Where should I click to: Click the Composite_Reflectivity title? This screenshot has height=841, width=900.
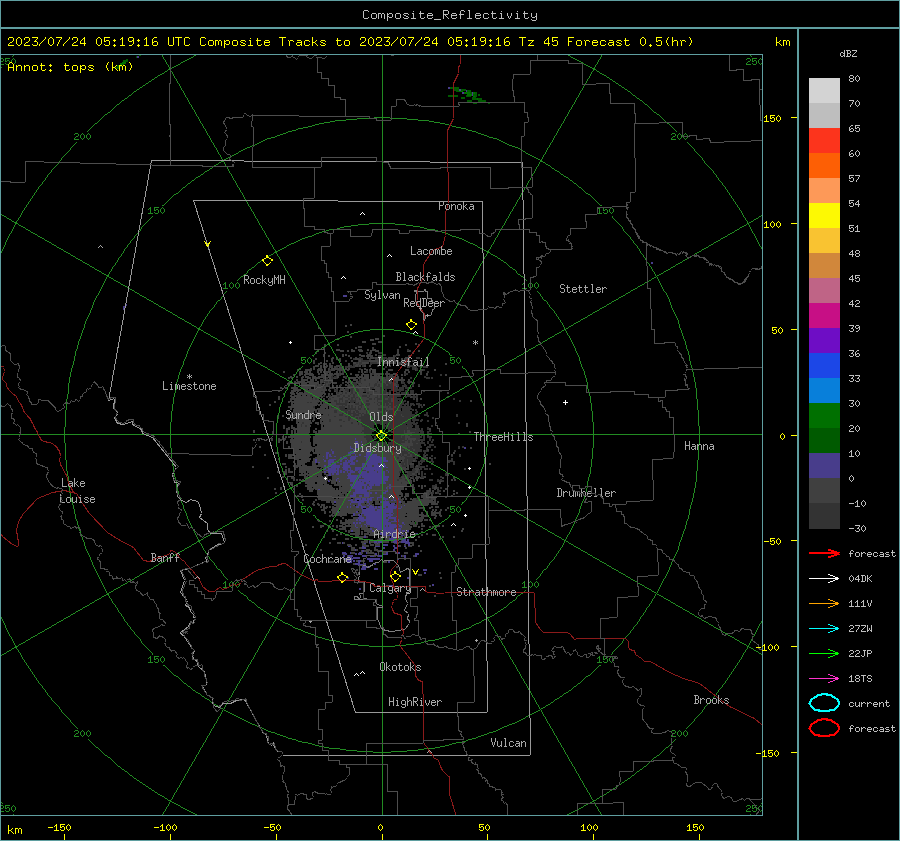click(450, 15)
